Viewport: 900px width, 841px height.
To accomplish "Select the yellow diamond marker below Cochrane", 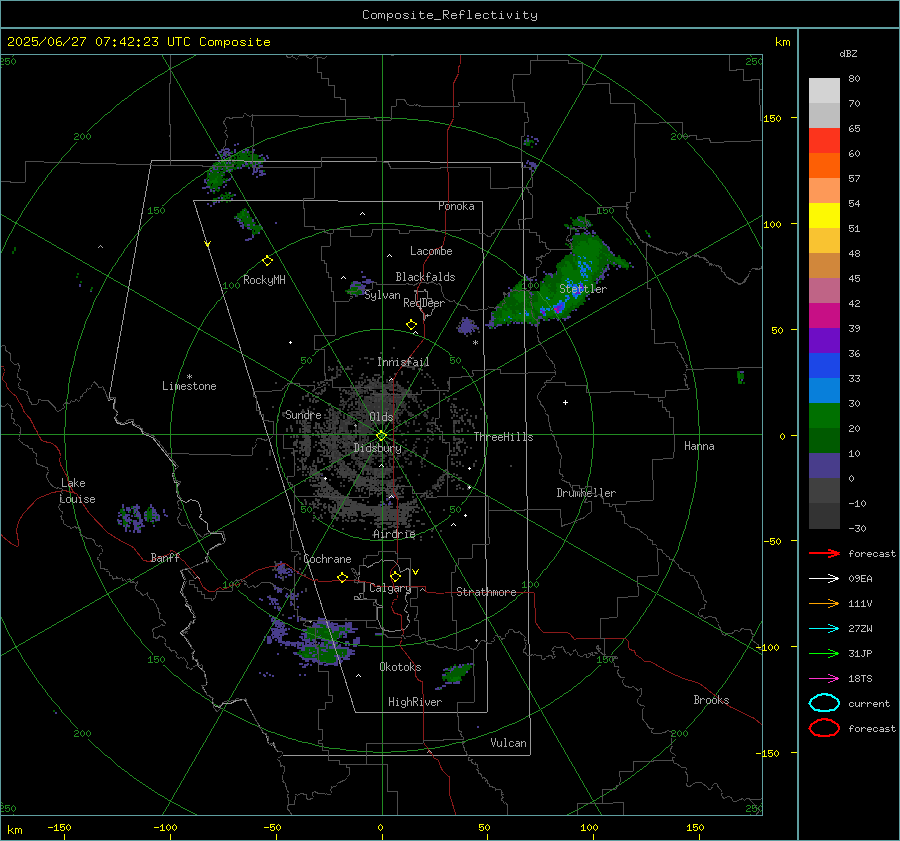I will [x=342, y=577].
